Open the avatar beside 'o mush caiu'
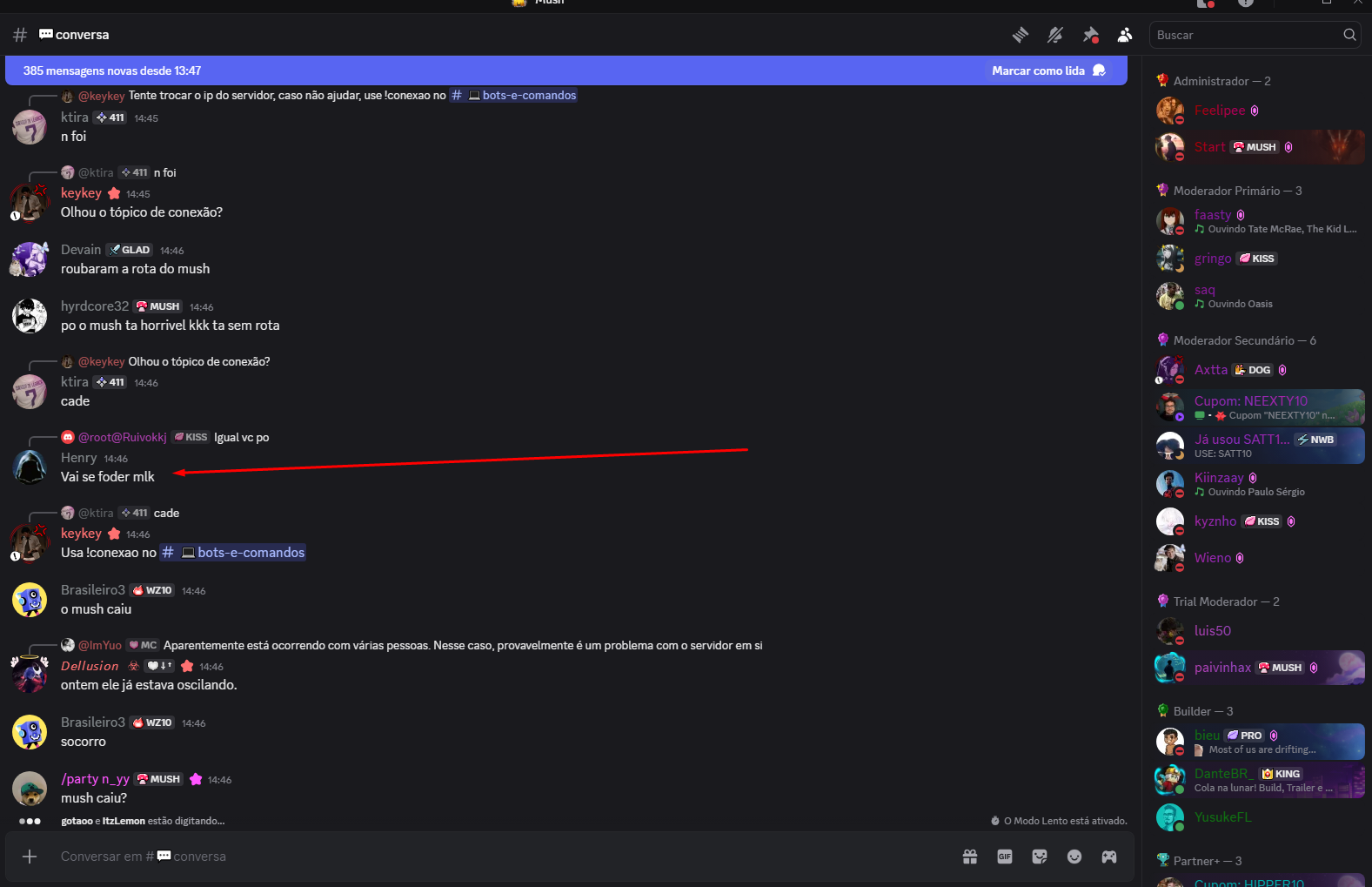This screenshot has width=1372, height=887. [30, 600]
